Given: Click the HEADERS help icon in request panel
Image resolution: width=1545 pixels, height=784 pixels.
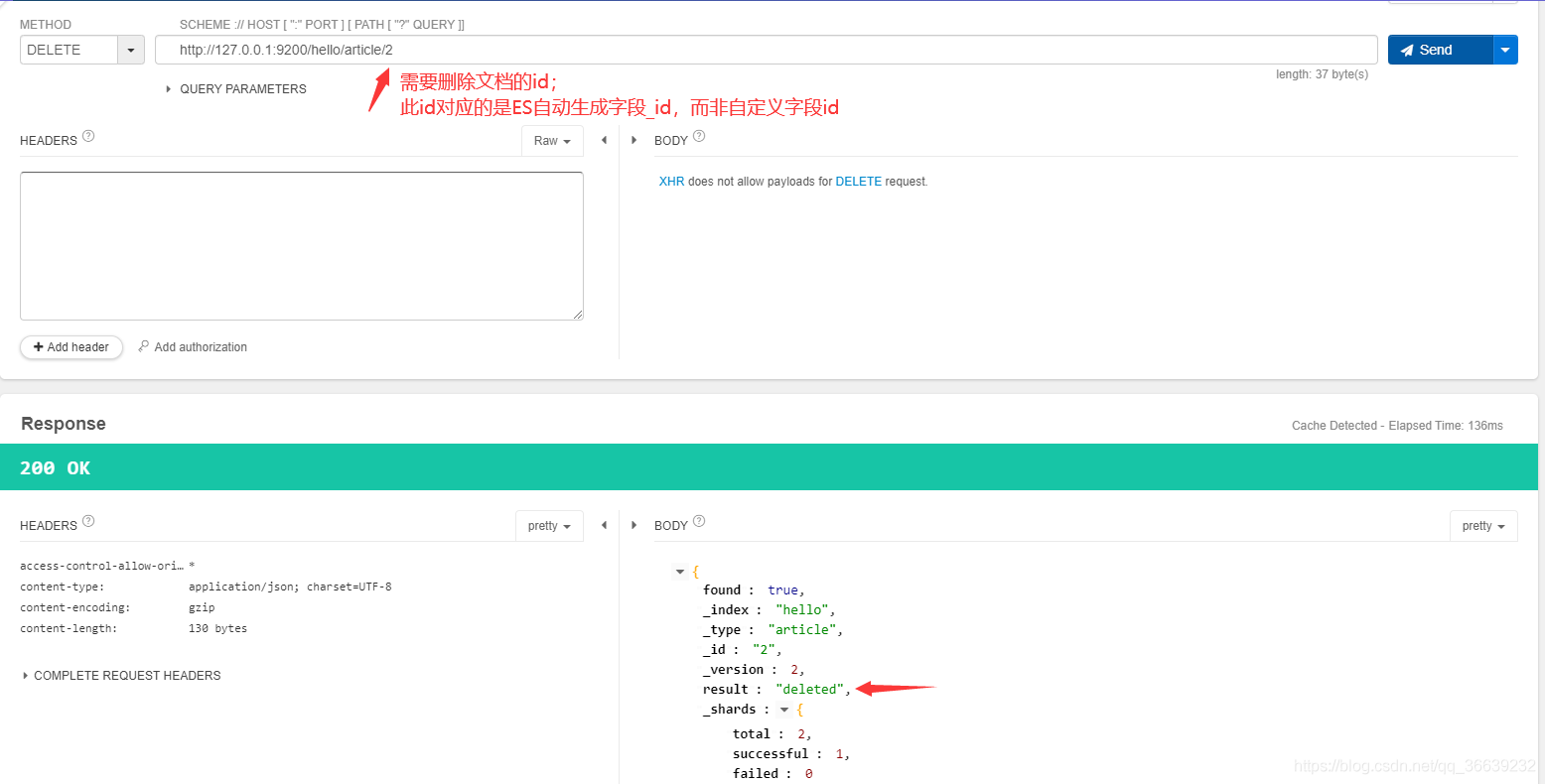Looking at the screenshot, I should click(x=88, y=134).
